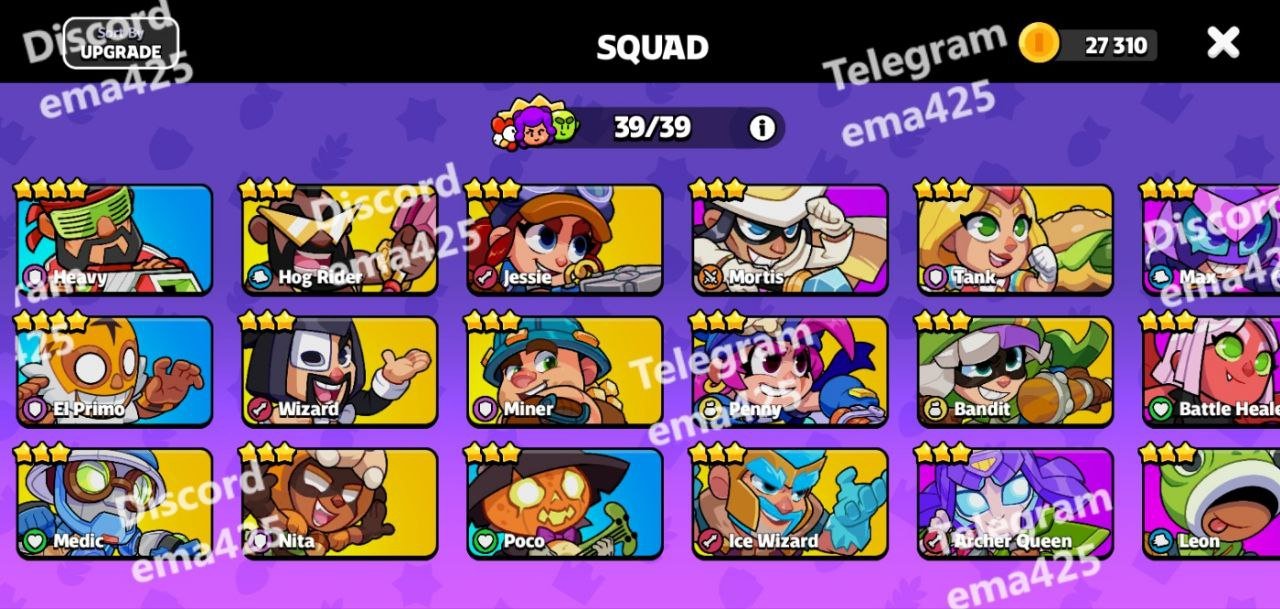Screen dimensions: 1280x609
Task: Click the crossed swords icon on Mortis
Action: tap(711, 277)
